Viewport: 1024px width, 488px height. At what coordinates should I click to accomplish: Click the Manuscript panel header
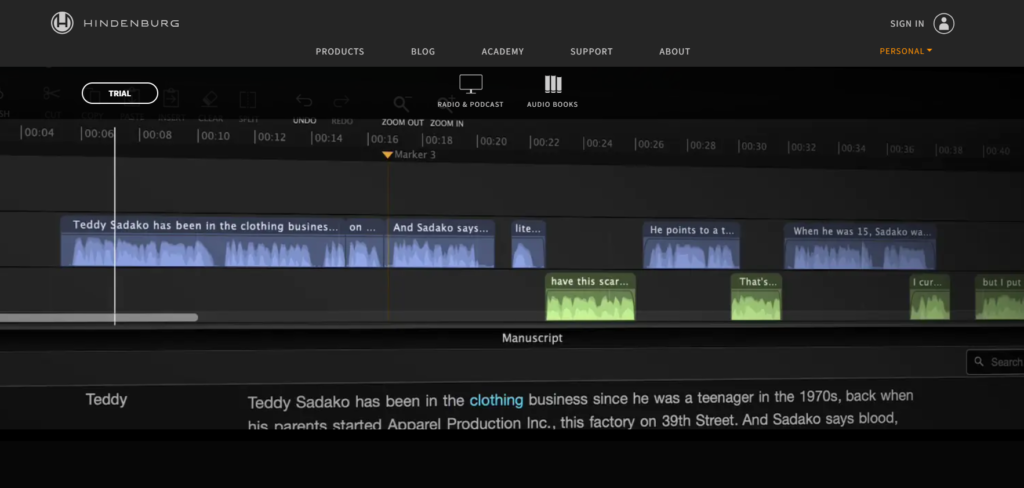(532, 338)
